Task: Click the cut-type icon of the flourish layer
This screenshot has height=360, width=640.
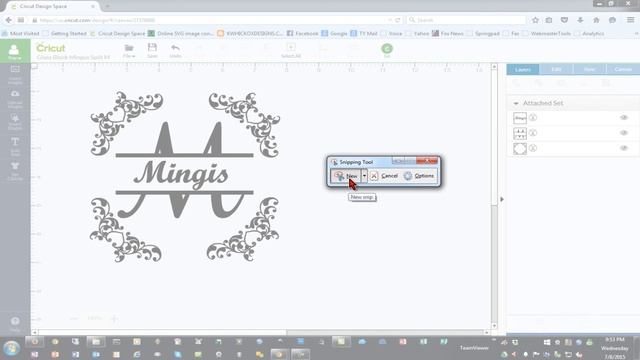Action: coord(533,148)
